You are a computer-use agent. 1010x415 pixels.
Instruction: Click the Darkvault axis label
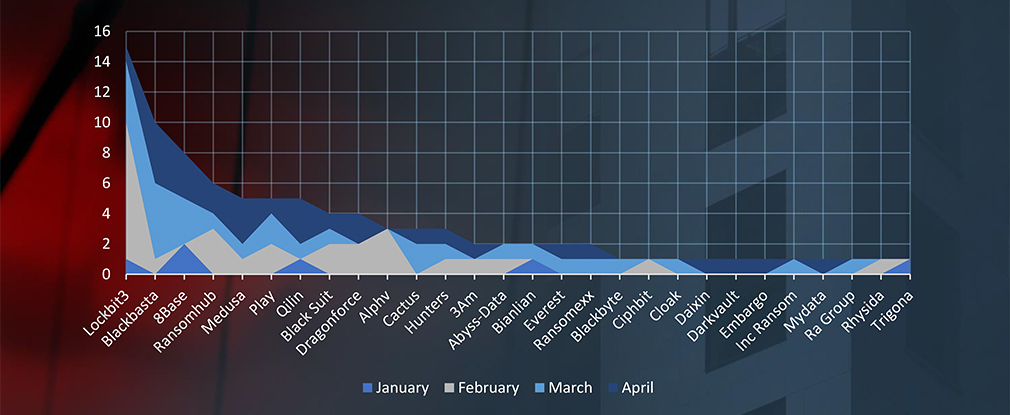tap(714, 316)
